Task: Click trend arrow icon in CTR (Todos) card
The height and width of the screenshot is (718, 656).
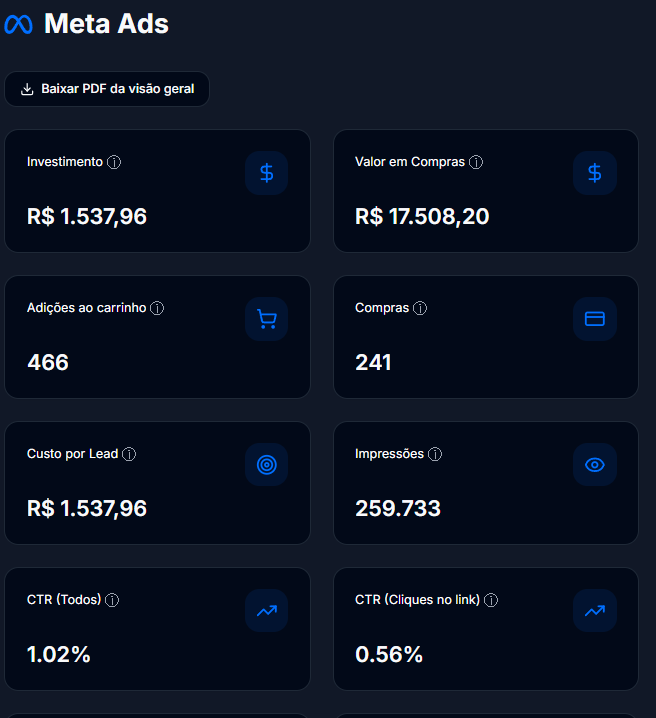Action: (x=266, y=611)
